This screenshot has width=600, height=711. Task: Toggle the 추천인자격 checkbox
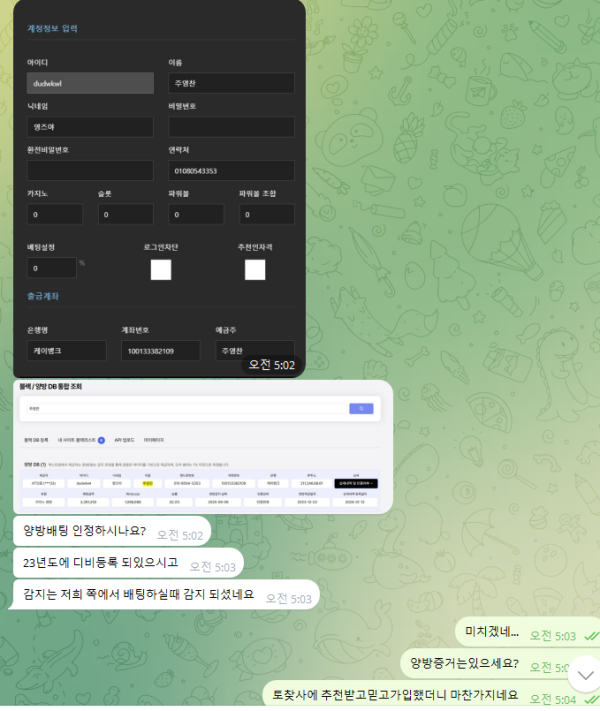(255, 269)
